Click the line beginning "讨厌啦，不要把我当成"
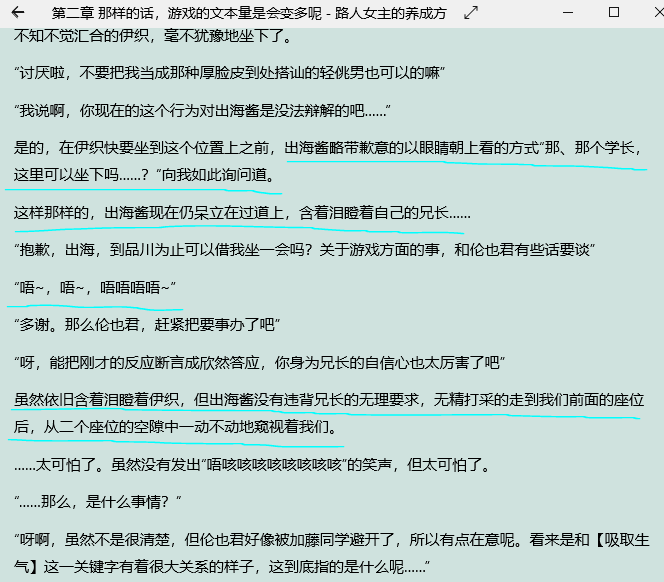The height and width of the screenshot is (582, 664). pyautogui.click(x=230, y=73)
